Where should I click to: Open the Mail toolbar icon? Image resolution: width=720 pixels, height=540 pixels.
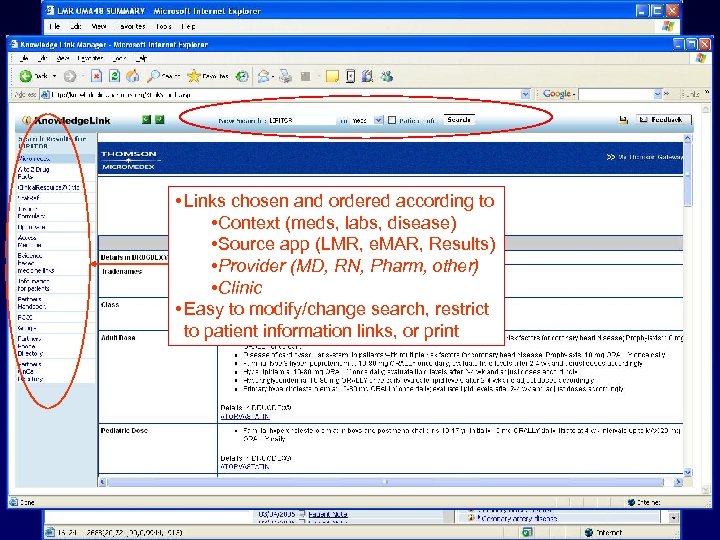click(x=263, y=76)
